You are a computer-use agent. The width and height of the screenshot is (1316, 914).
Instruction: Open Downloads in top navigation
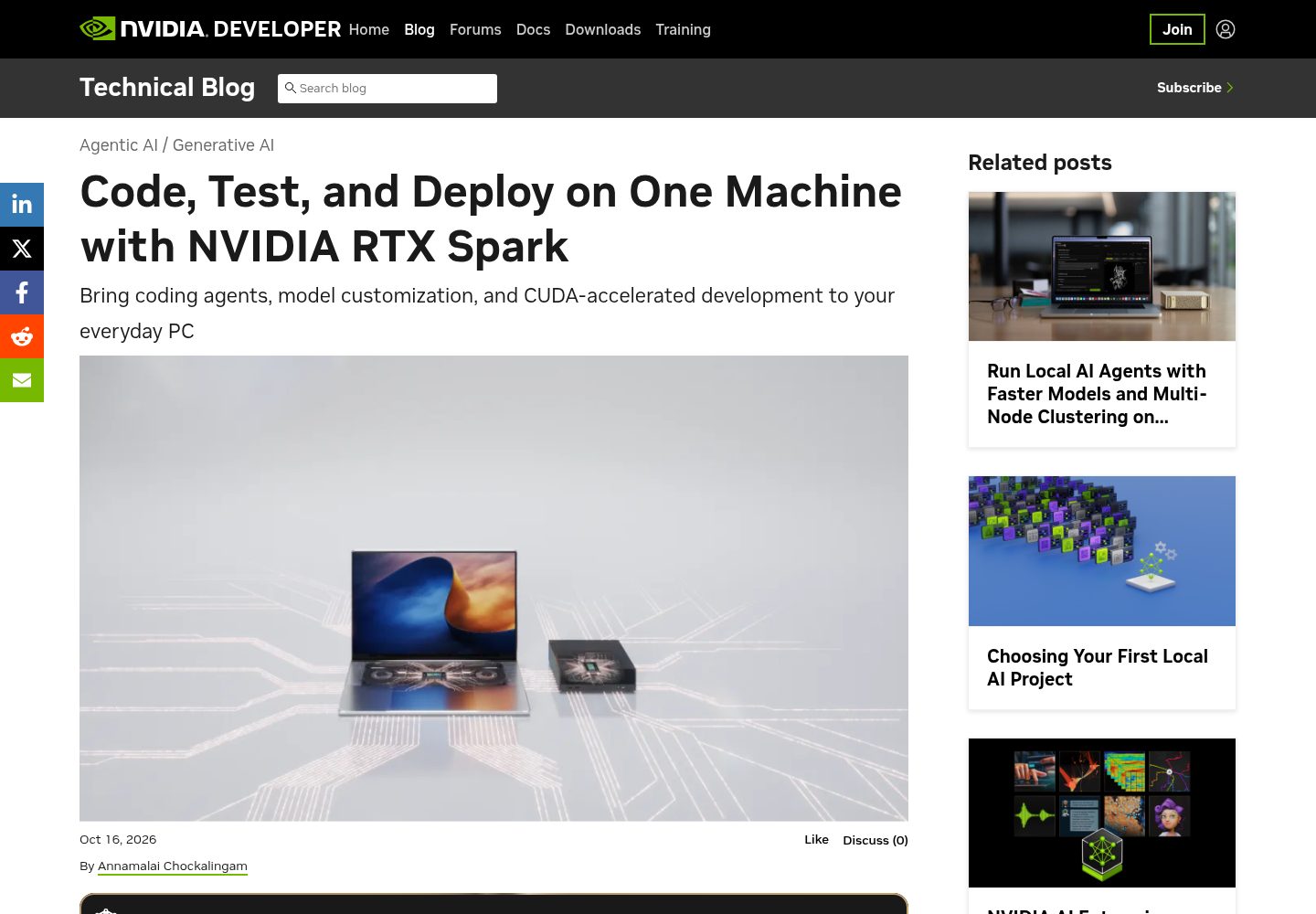603,29
